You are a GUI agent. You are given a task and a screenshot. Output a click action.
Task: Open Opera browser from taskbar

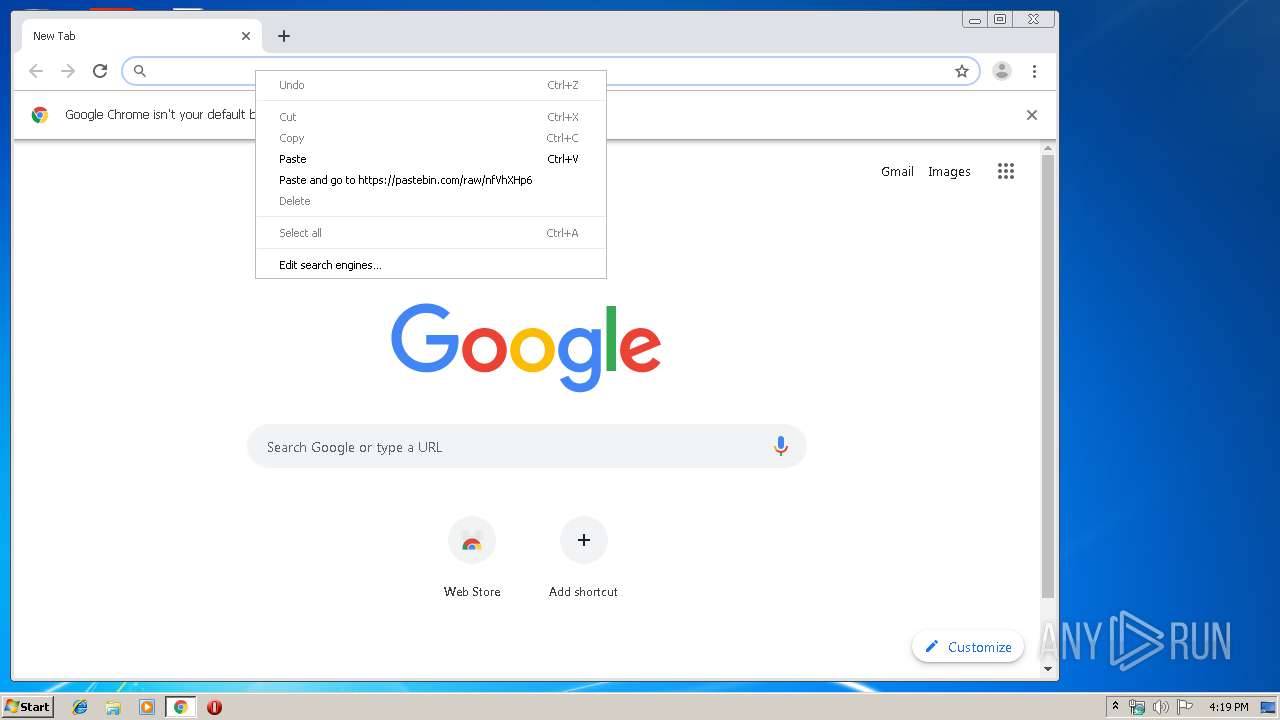click(214, 707)
